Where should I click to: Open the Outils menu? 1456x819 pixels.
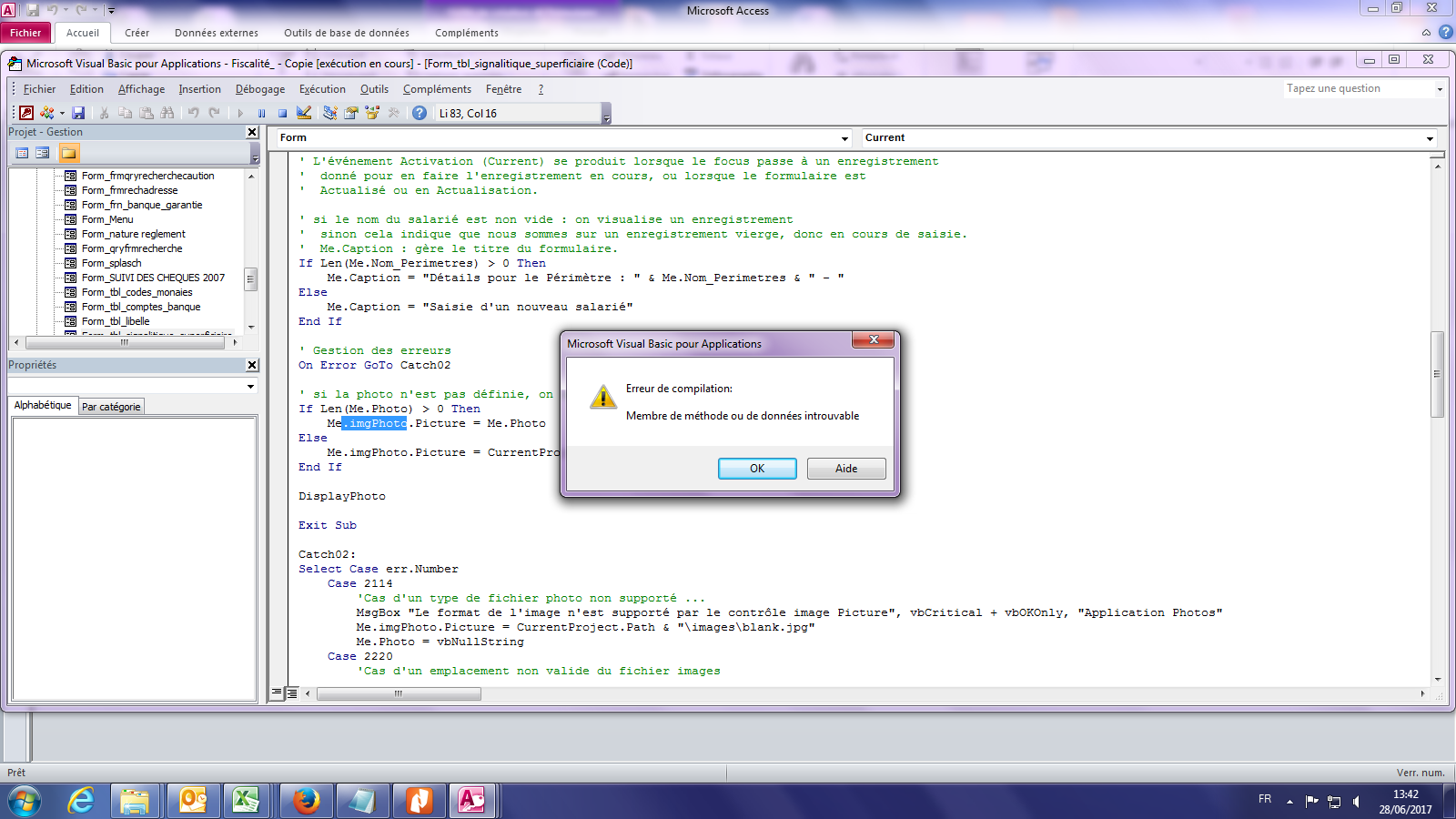[374, 89]
